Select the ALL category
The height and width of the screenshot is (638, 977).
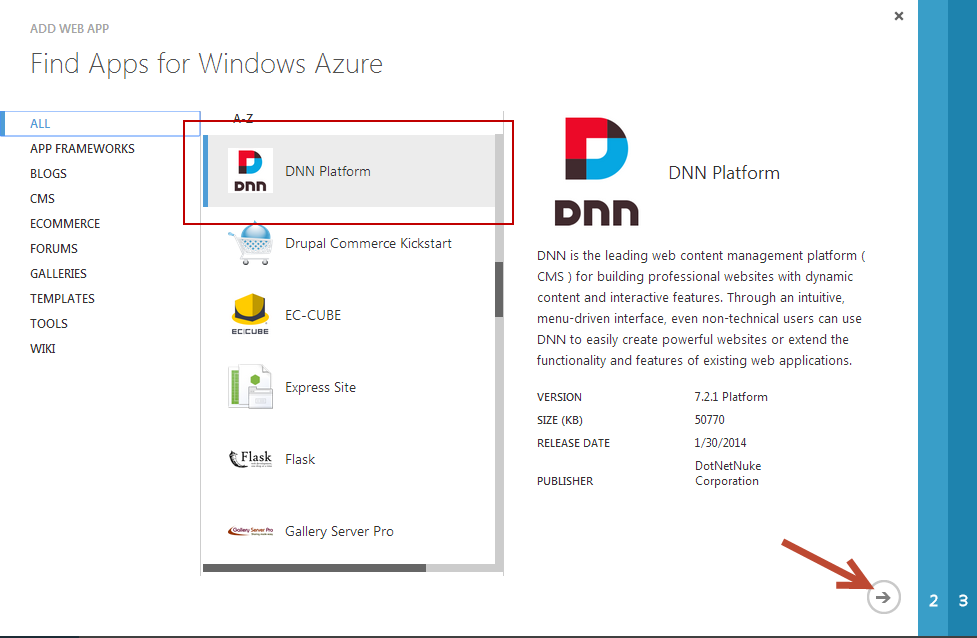100,123
